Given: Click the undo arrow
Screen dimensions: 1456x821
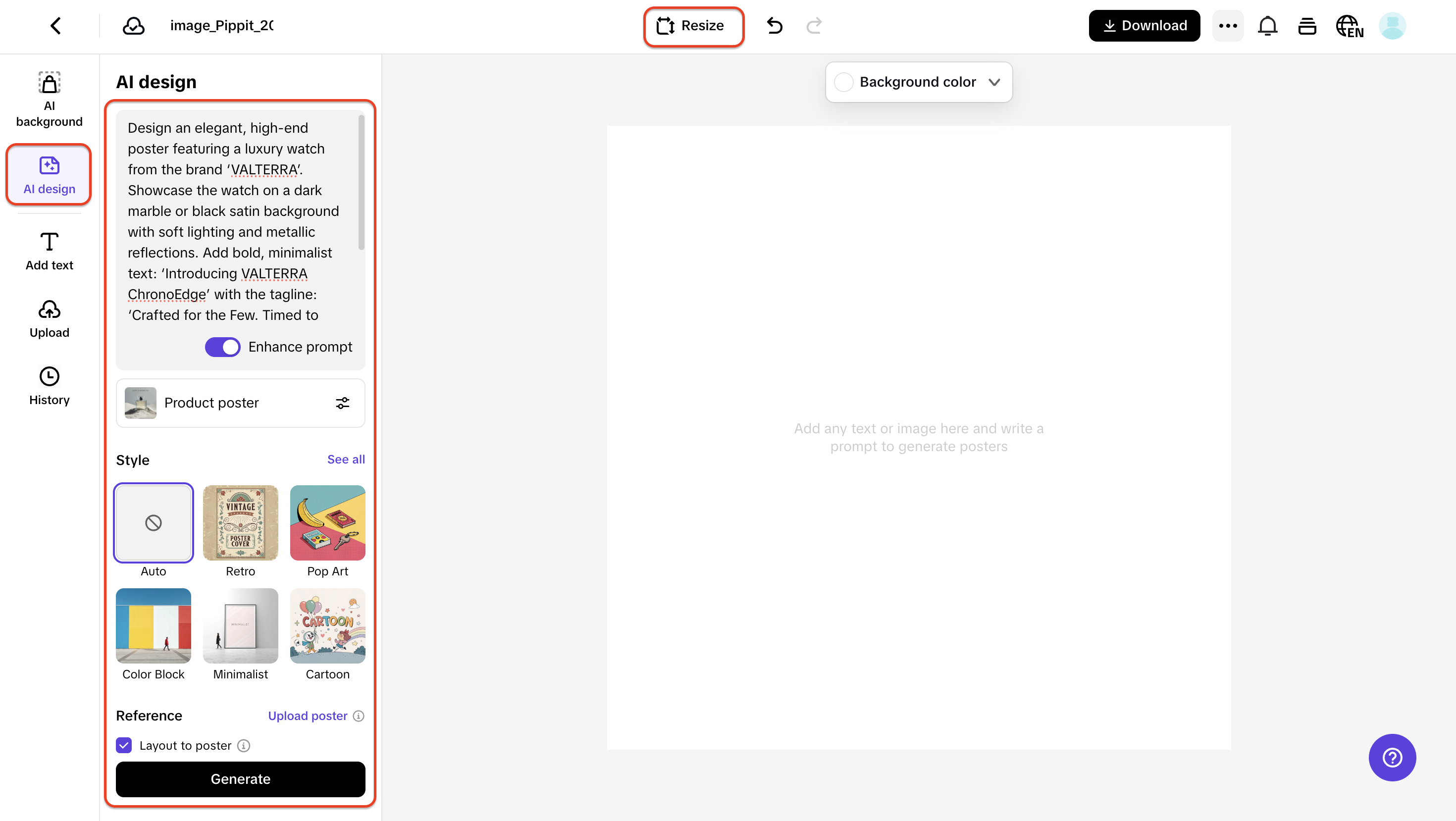Looking at the screenshot, I should (x=775, y=25).
